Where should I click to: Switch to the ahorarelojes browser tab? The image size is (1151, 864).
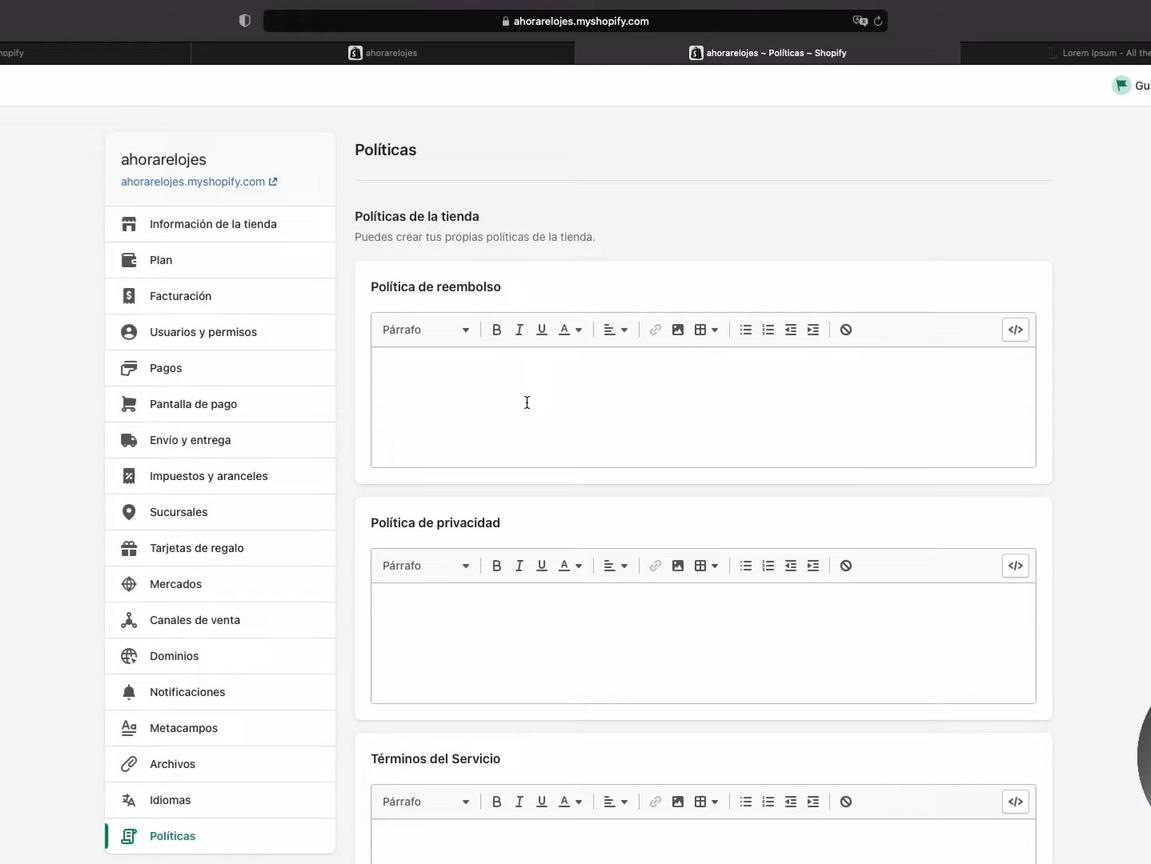pos(382,53)
